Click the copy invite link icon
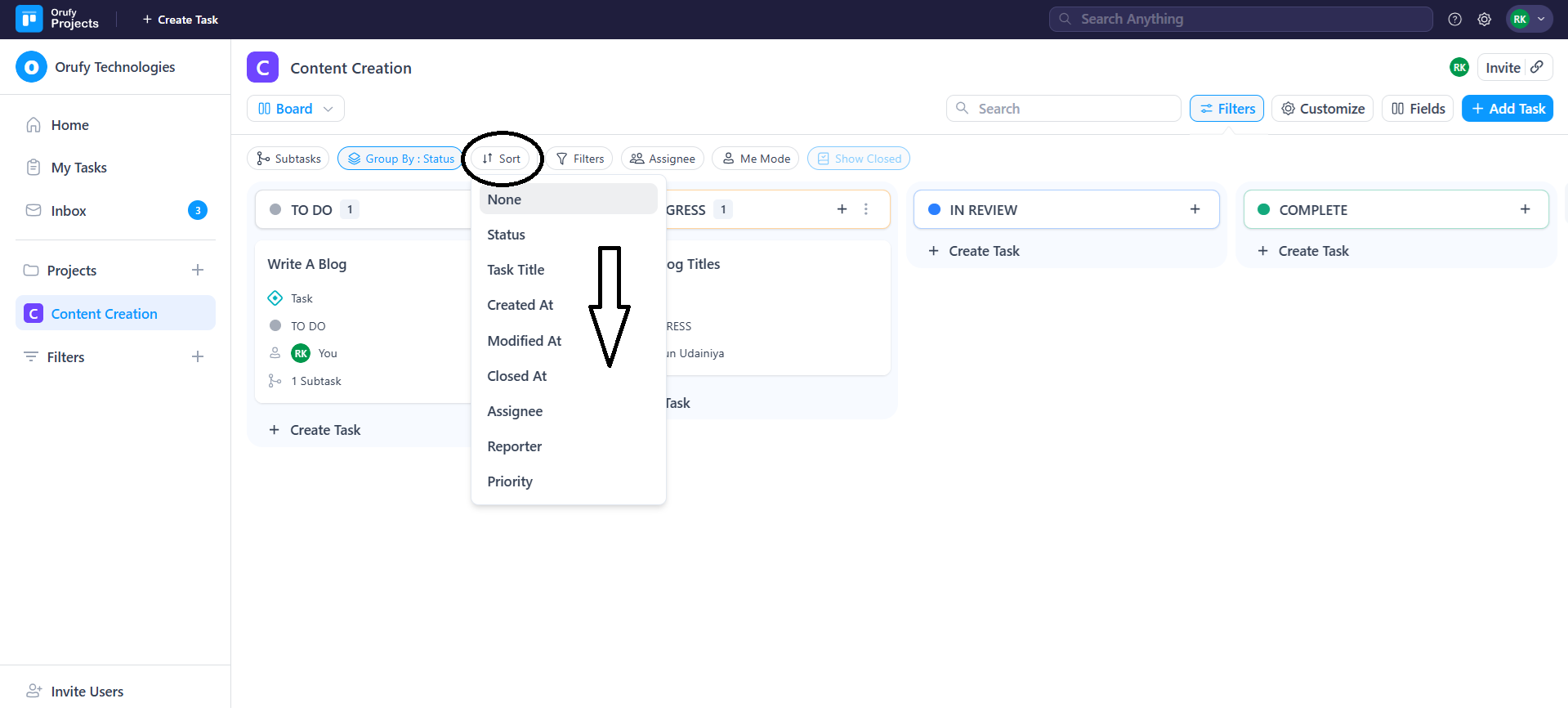 1537,67
